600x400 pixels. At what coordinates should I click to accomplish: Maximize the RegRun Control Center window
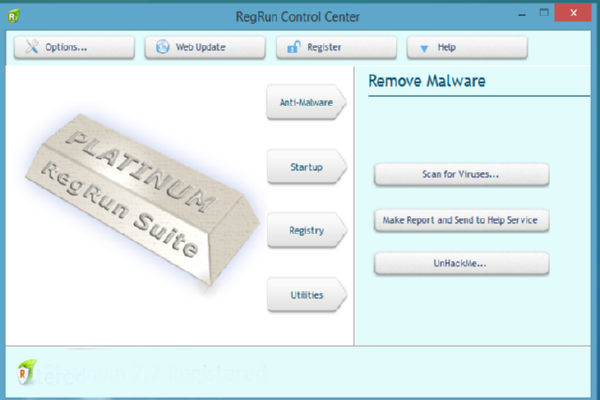pos(544,13)
